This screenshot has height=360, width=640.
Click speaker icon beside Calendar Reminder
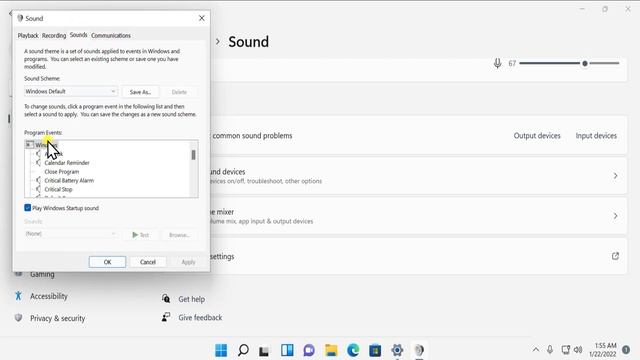[x=38, y=162]
